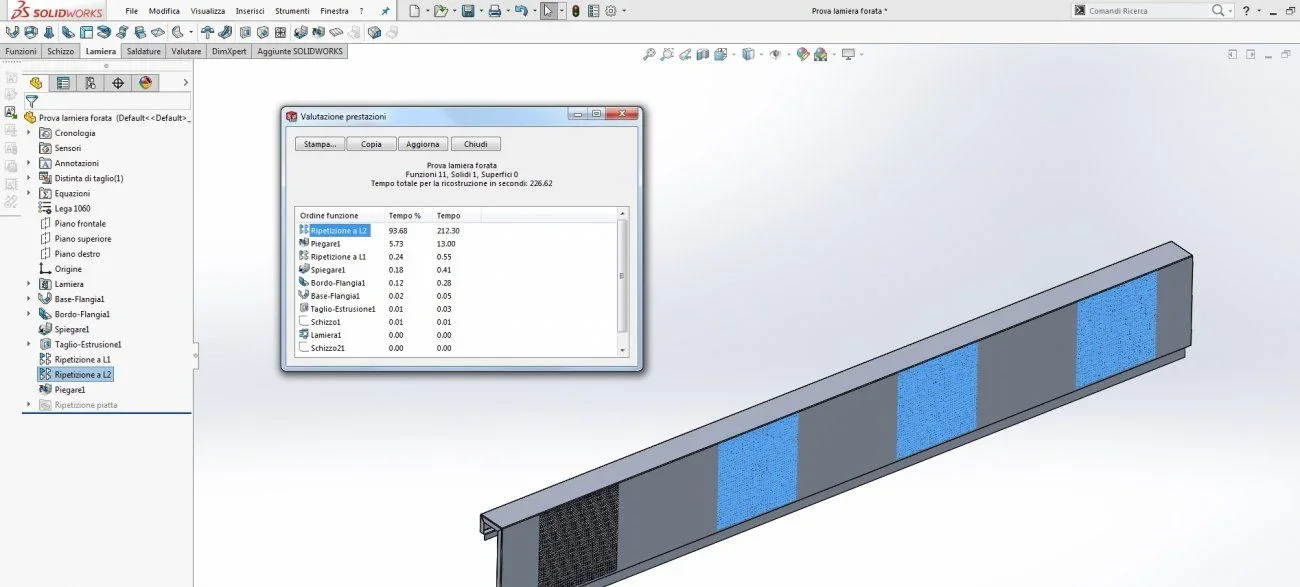The width and height of the screenshot is (1300, 587).
Task: Click the Apply Scene icon
Action: (821, 54)
